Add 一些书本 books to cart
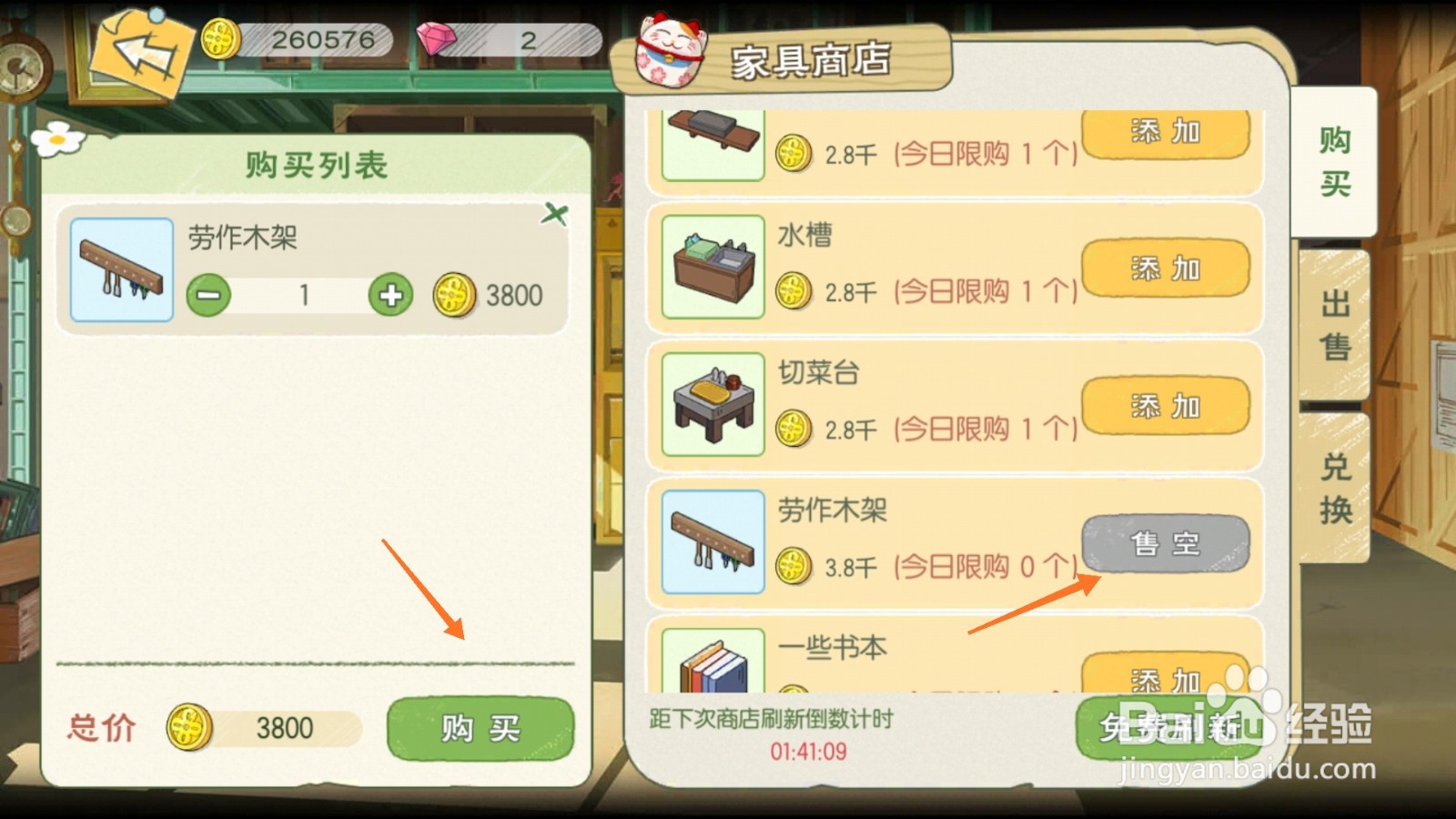 (x=1166, y=673)
